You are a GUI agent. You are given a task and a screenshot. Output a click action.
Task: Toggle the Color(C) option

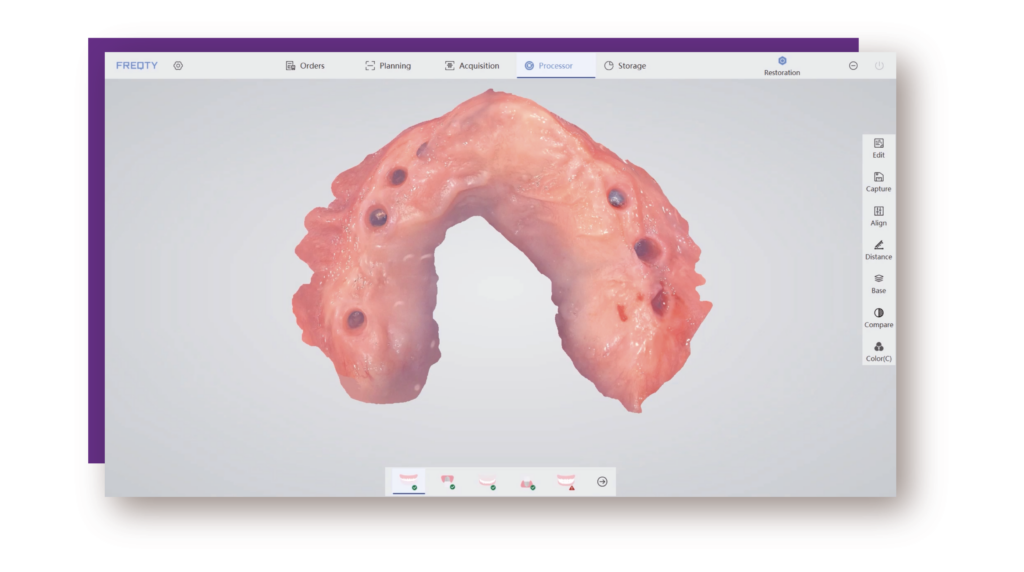(x=878, y=352)
